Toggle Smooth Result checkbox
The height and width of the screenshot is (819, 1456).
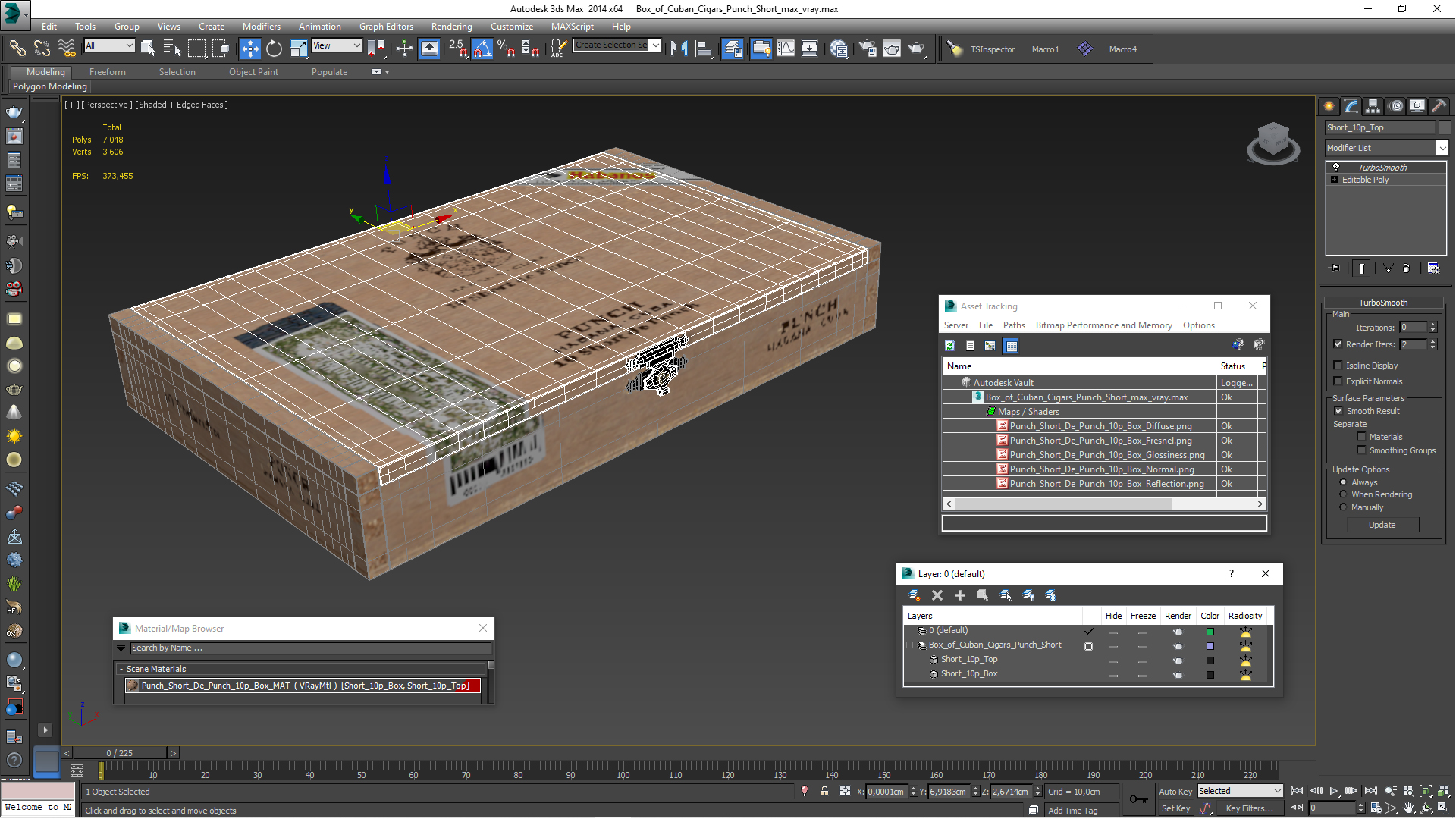point(1338,410)
